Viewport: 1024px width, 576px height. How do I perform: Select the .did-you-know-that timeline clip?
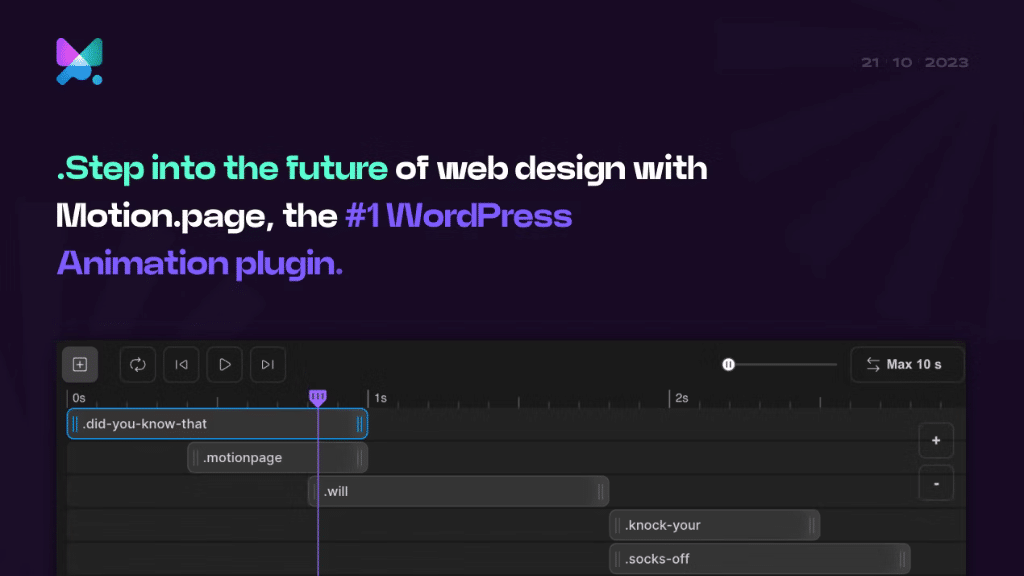pos(217,424)
